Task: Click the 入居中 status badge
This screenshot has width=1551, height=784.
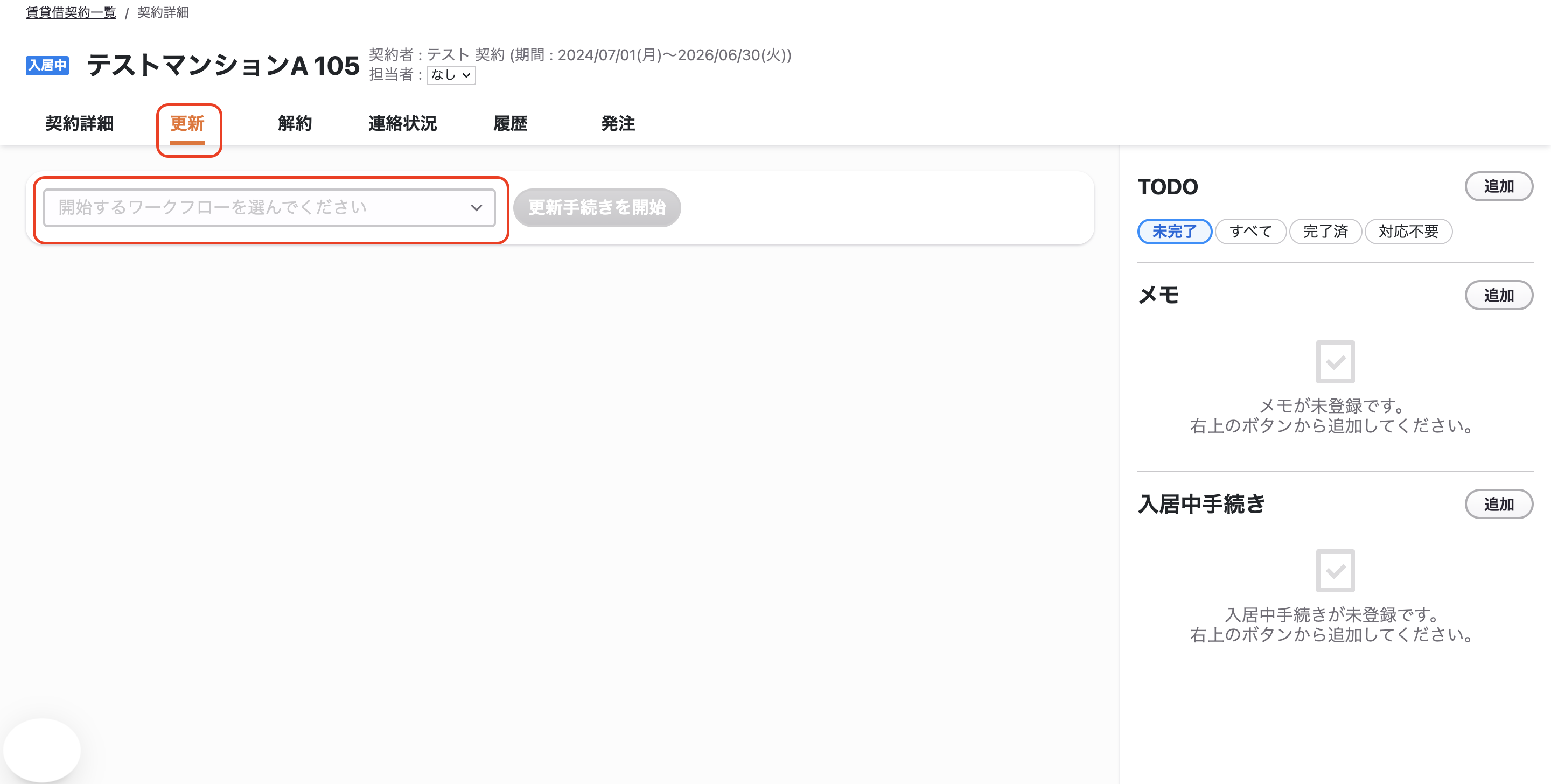Action: point(47,65)
